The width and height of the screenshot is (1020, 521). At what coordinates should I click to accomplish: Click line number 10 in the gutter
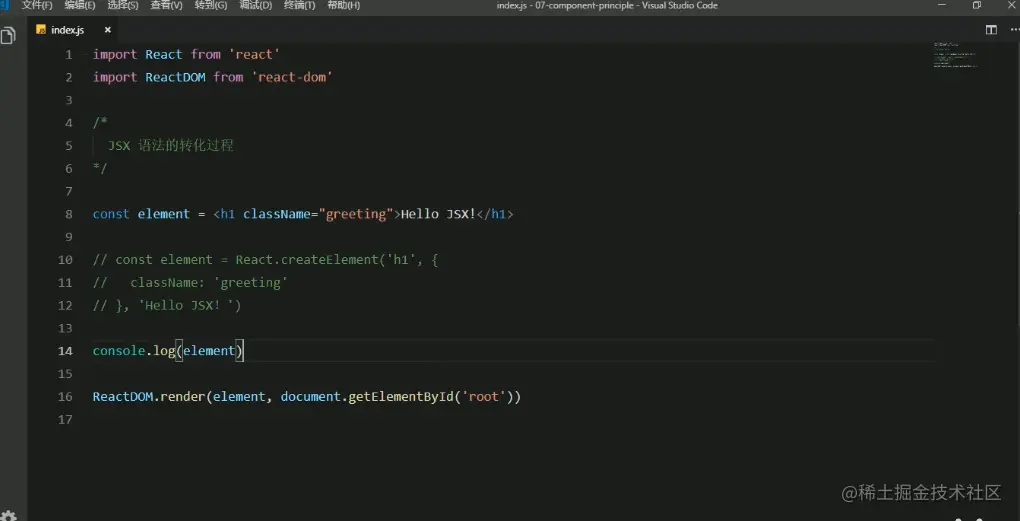[65, 260]
